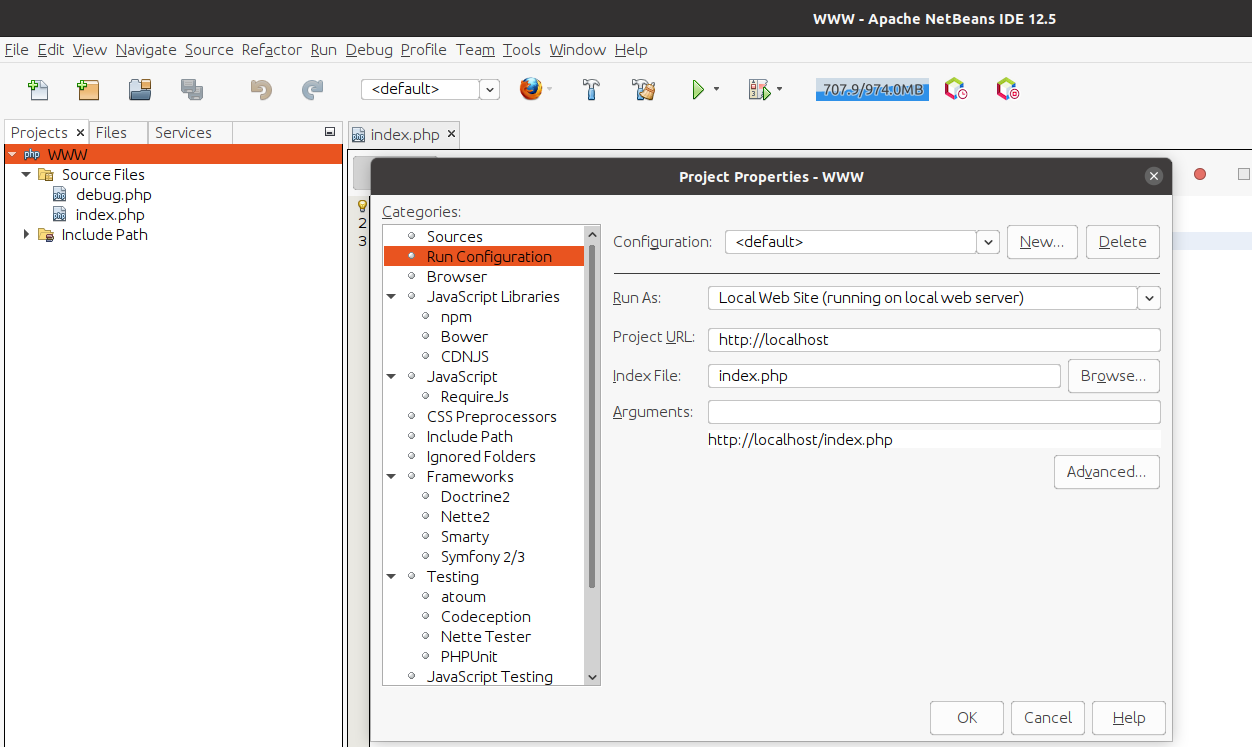Click the Open Project toolbar icon
The width and height of the screenshot is (1252, 747).
140,90
